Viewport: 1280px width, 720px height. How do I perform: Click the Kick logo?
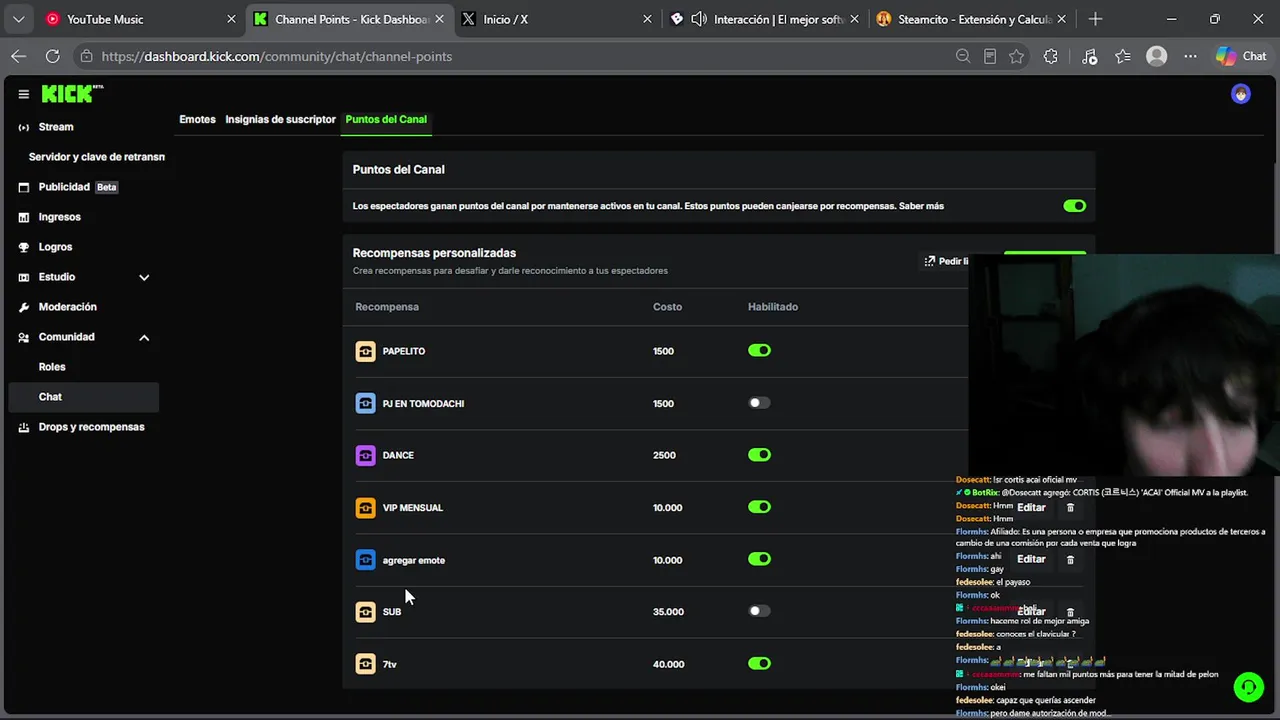coord(72,94)
